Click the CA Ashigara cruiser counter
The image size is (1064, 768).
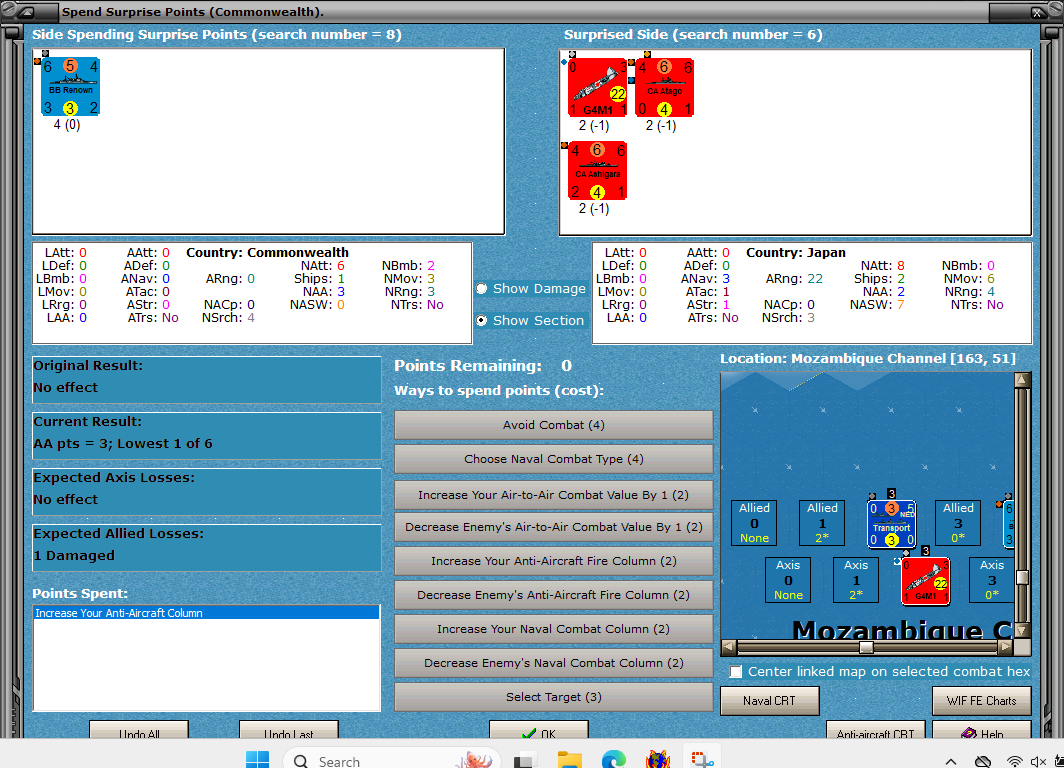[596, 170]
